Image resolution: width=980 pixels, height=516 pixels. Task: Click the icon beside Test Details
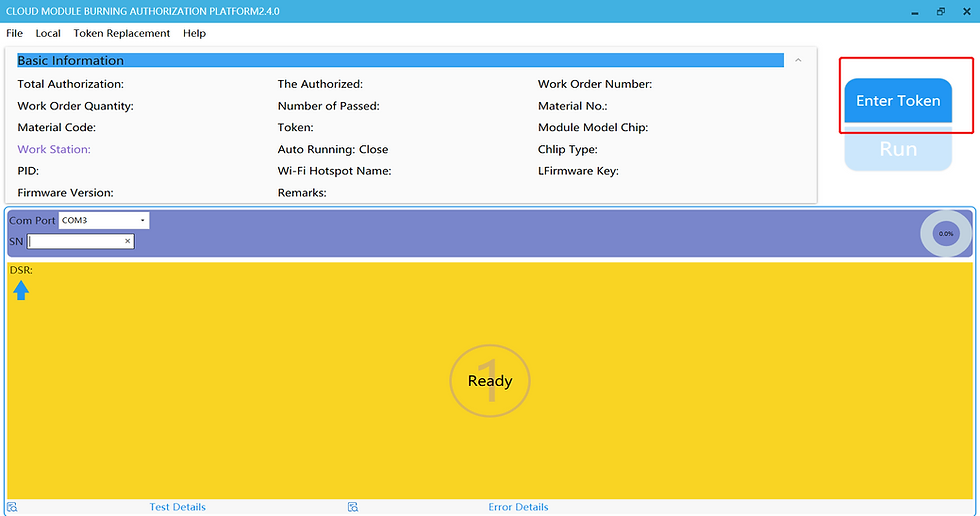pyautogui.click(x=12, y=507)
